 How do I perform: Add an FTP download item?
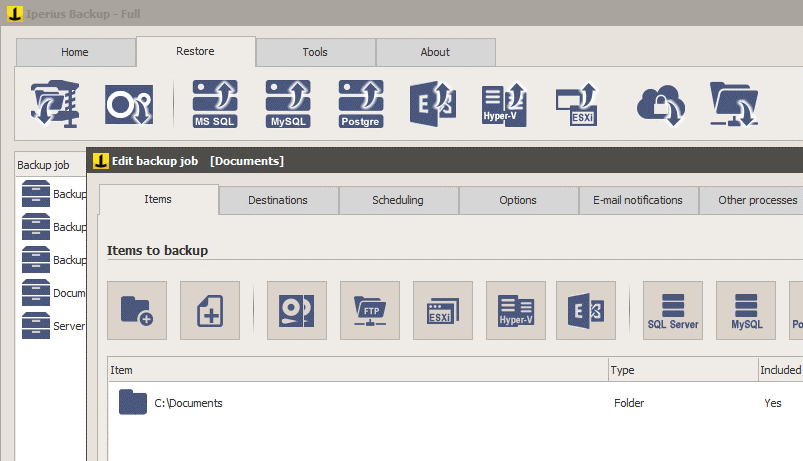click(370, 310)
